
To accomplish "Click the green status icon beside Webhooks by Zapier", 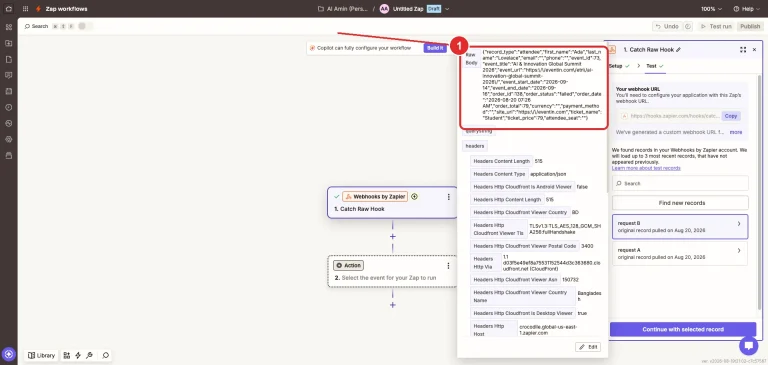I will [414, 196].
